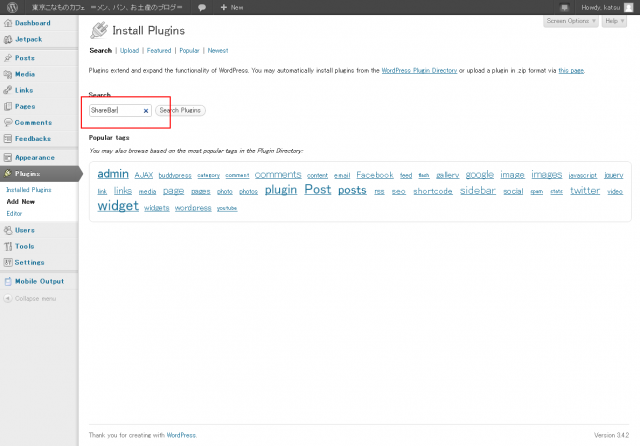Click the user avatar at top right

pos(629,7)
